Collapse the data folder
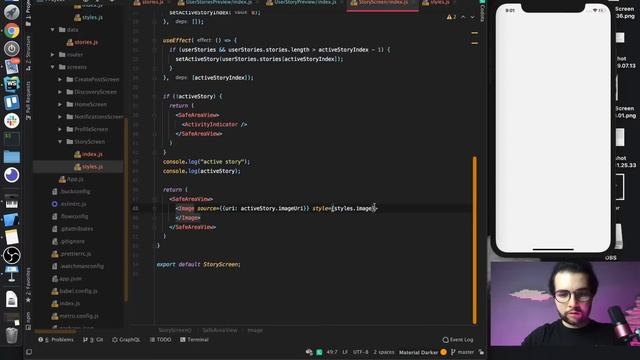 pos(52,30)
